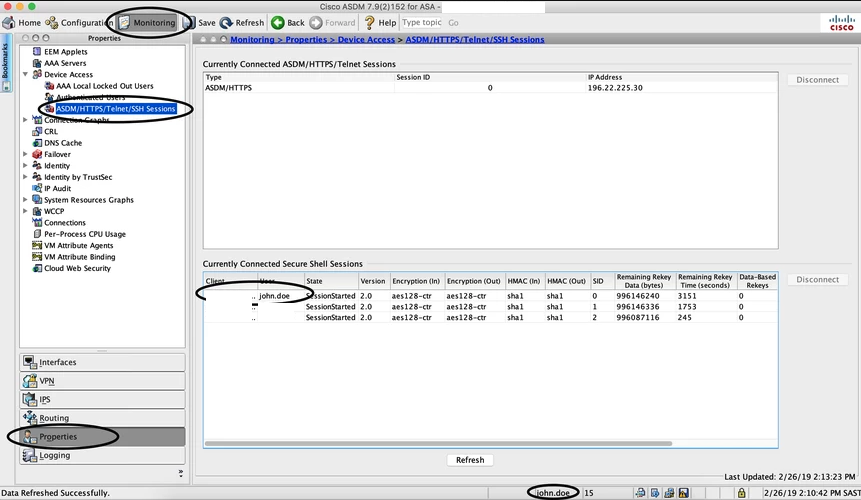Navigate Back in ASDM

288,23
